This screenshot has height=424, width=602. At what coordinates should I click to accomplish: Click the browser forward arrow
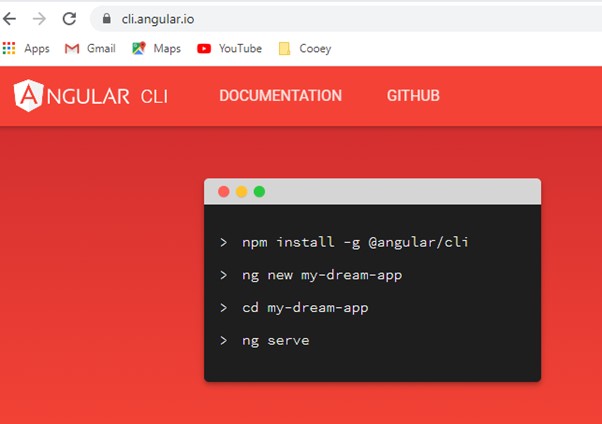pos(39,18)
